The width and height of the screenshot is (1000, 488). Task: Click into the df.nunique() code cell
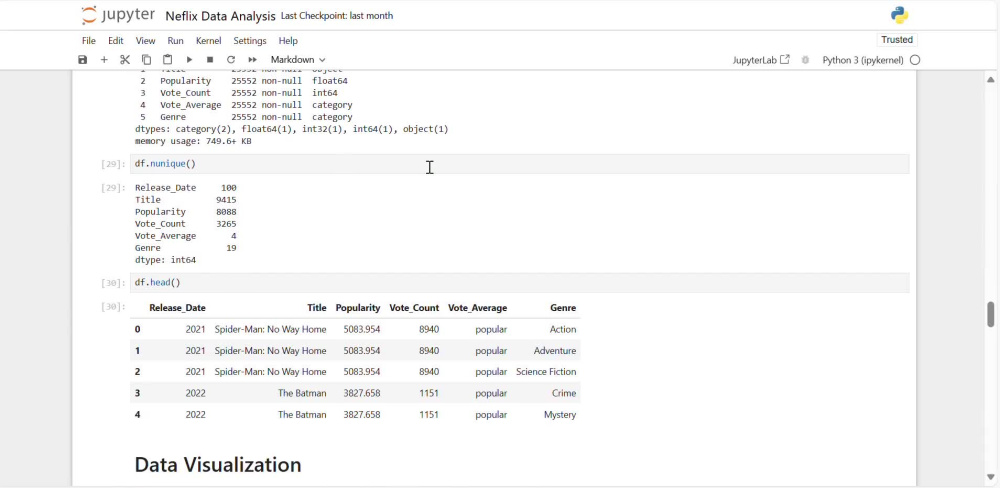[519, 164]
